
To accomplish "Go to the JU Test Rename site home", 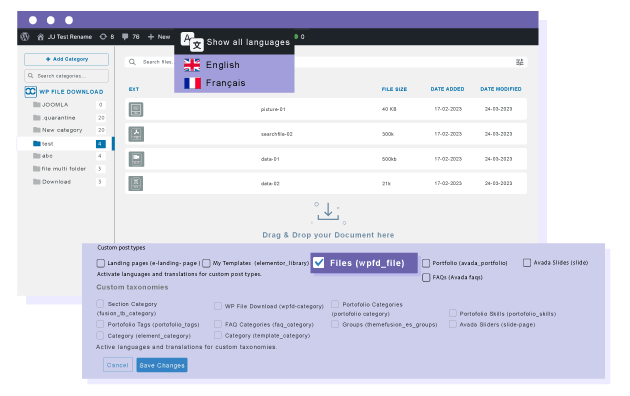I will click(65, 37).
